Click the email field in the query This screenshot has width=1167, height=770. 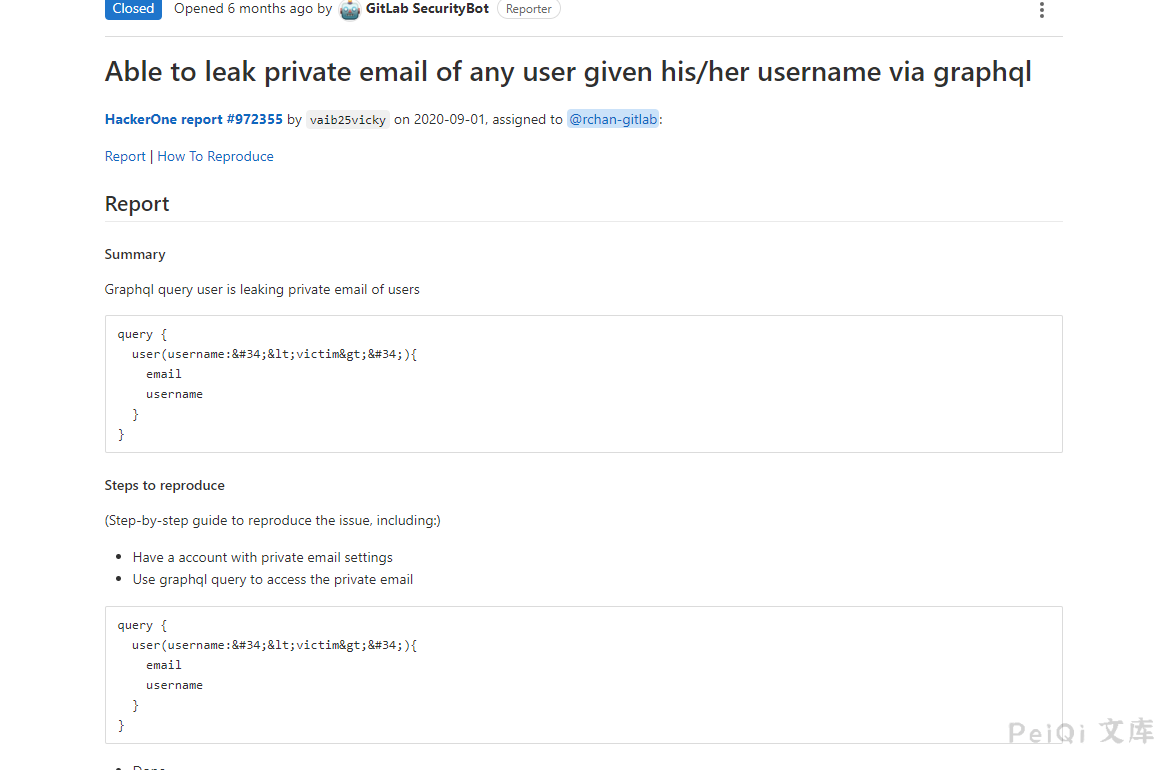163,373
